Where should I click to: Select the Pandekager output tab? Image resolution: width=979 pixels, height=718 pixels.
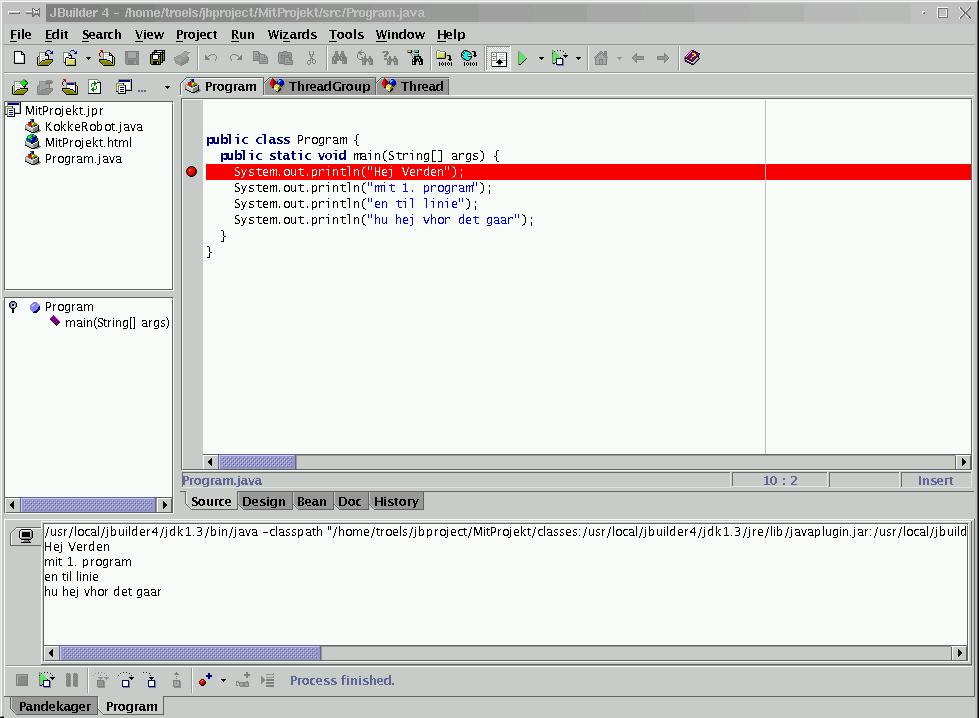(x=55, y=706)
